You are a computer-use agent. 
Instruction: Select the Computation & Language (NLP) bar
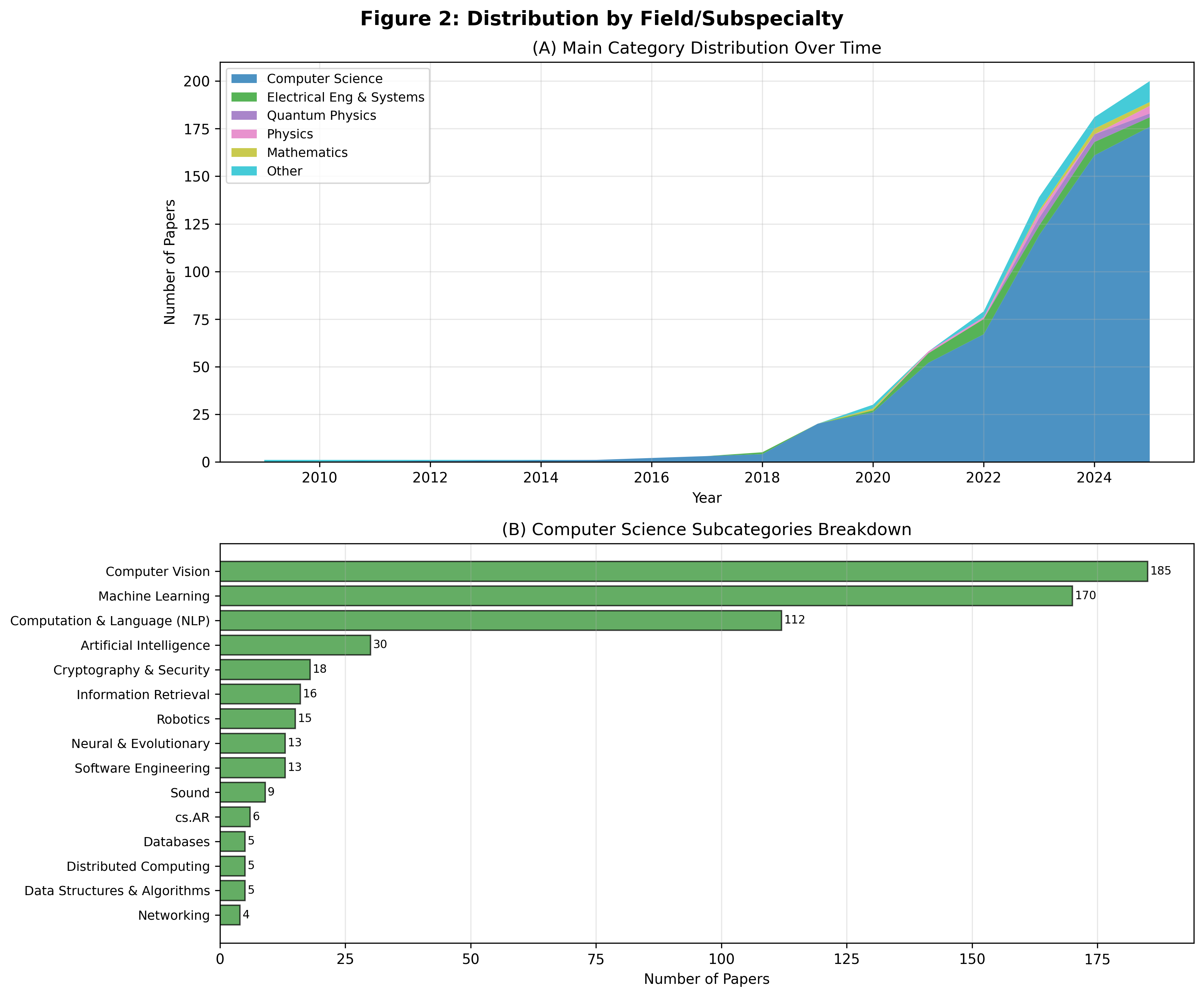(500, 620)
